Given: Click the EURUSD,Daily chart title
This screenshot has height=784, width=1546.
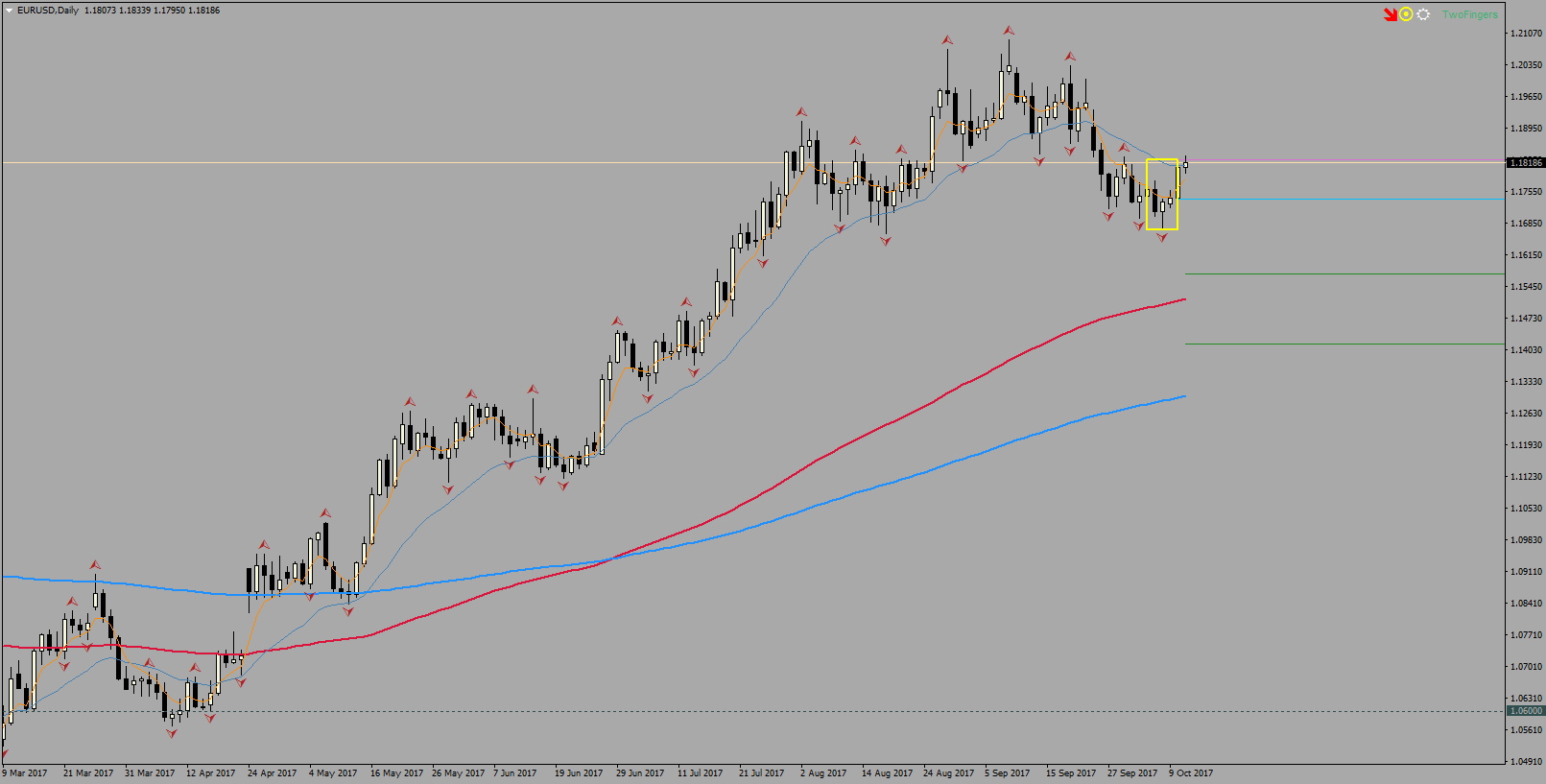Looking at the screenshot, I should coord(48,11).
